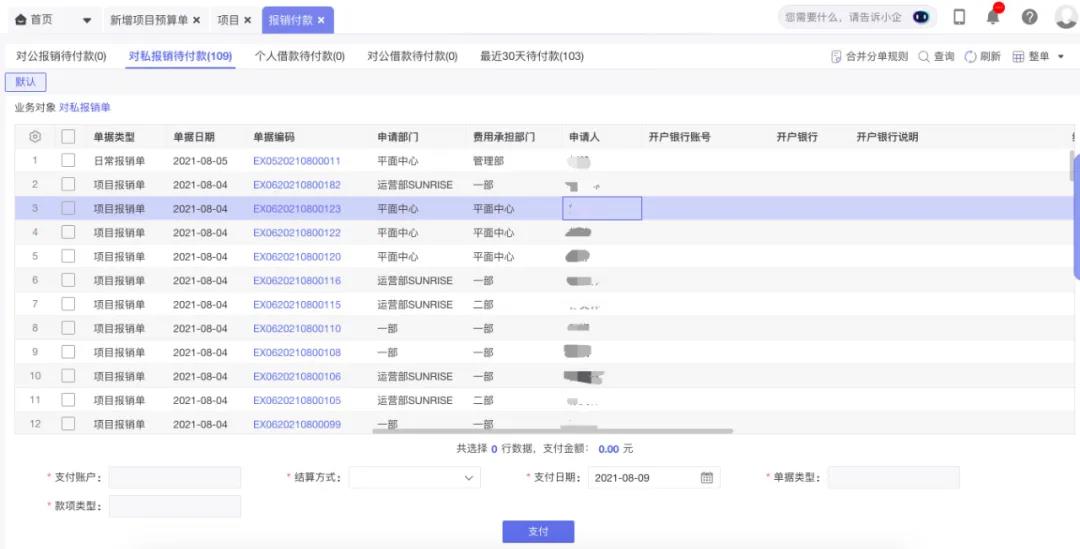The image size is (1080, 549).
Task: Open the mobile device icon
Action: pos(959,17)
